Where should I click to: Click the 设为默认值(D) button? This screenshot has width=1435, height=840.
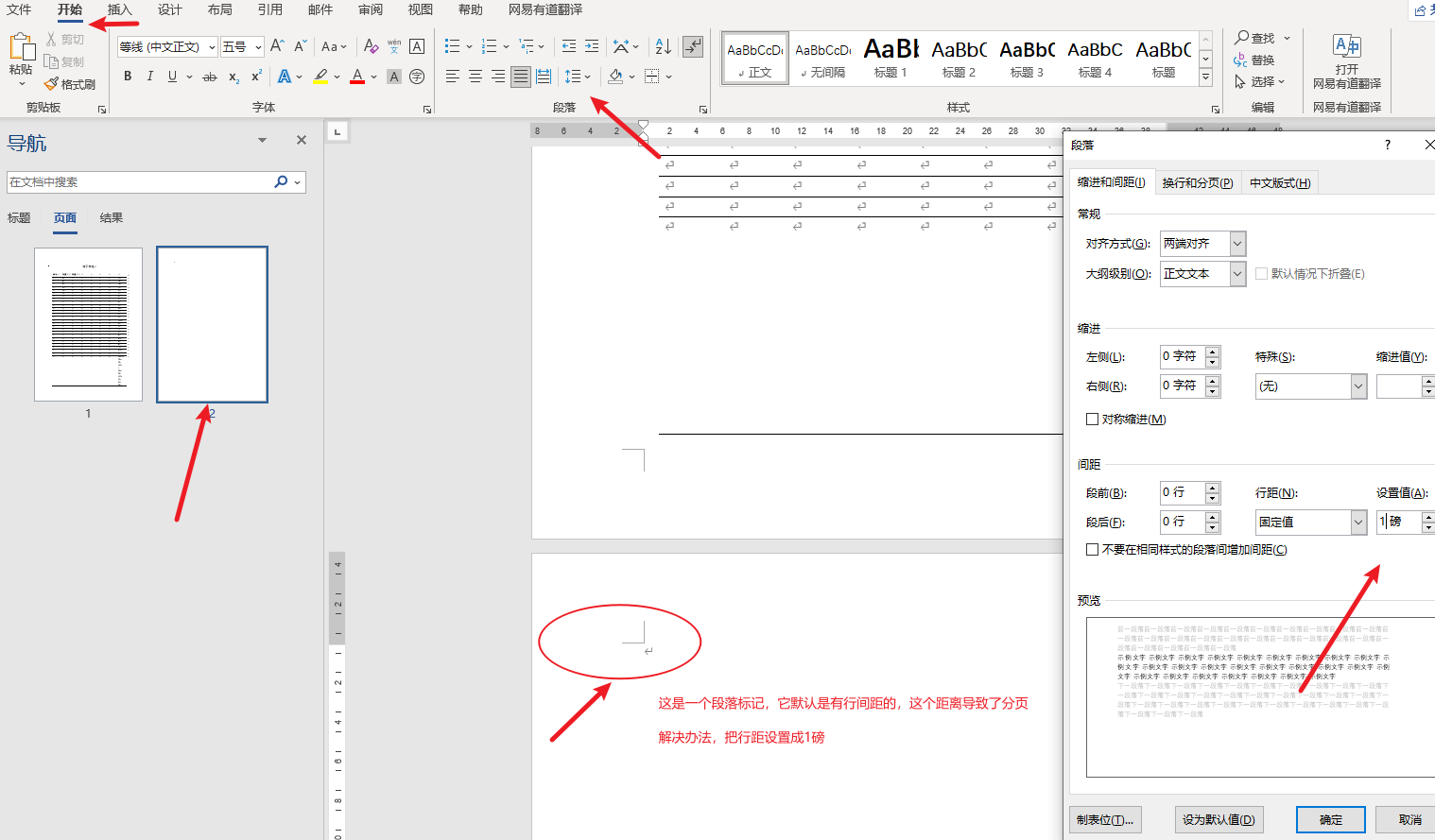coord(1219,819)
